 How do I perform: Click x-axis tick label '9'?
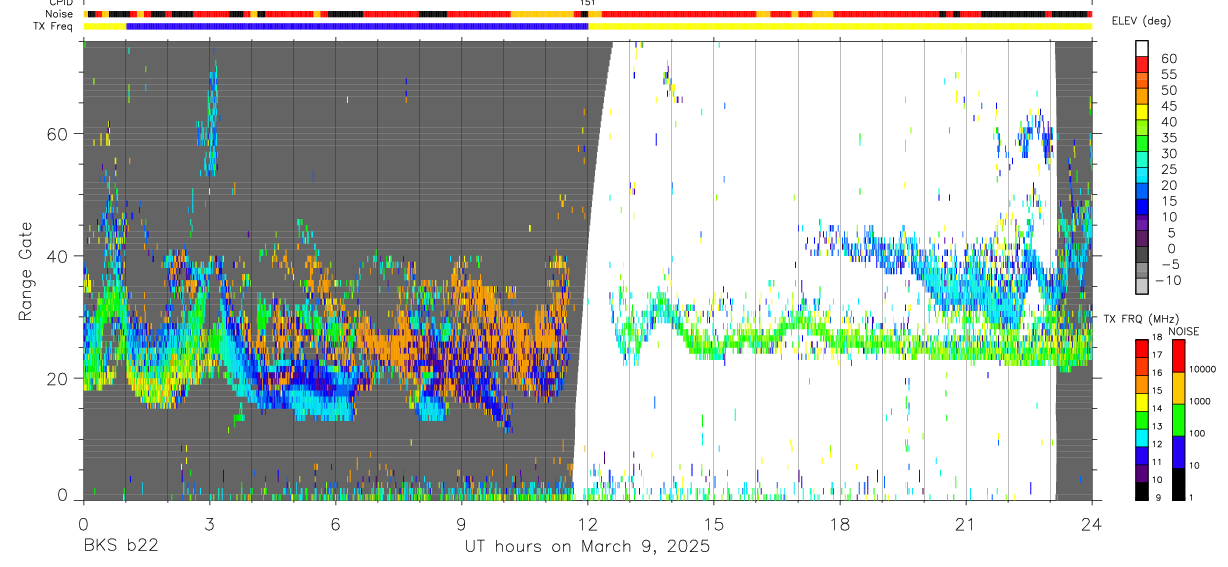pyautogui.click(x=461, y=524)
